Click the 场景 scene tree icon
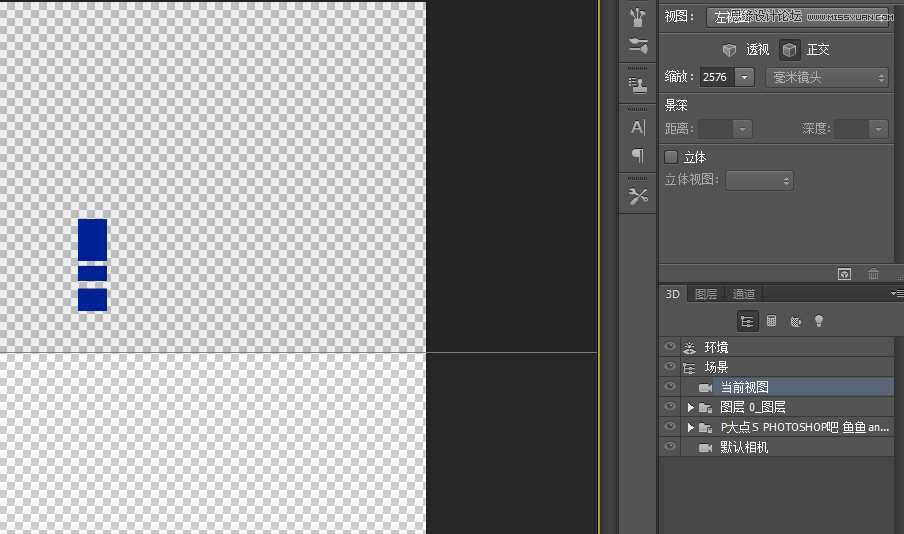This screenshot has height=534, width=904. (690, 367)
